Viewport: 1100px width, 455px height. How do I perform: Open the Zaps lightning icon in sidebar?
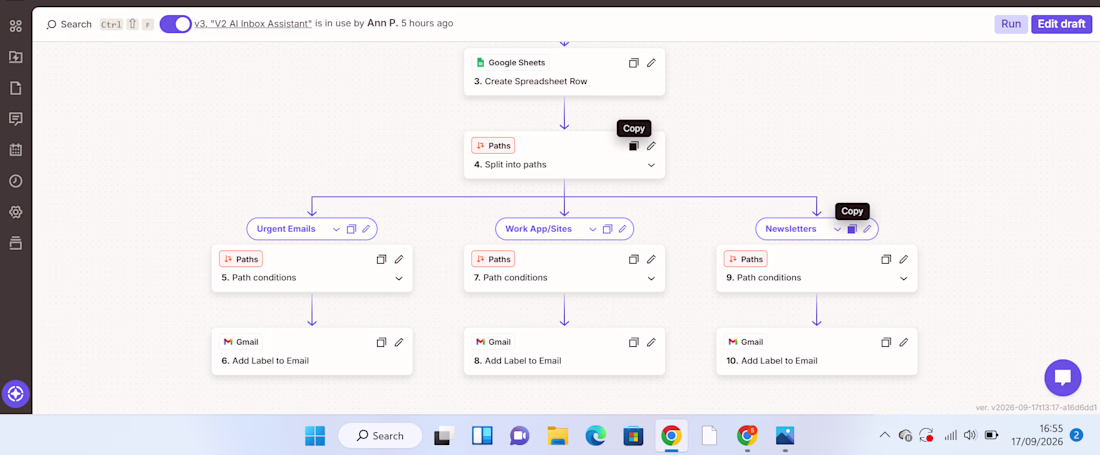(x=15, y=57)
